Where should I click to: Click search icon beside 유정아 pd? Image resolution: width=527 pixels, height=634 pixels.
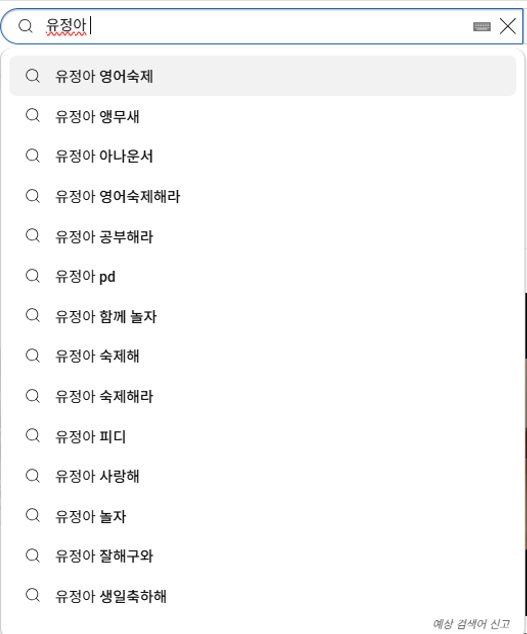tap(33, 276)
